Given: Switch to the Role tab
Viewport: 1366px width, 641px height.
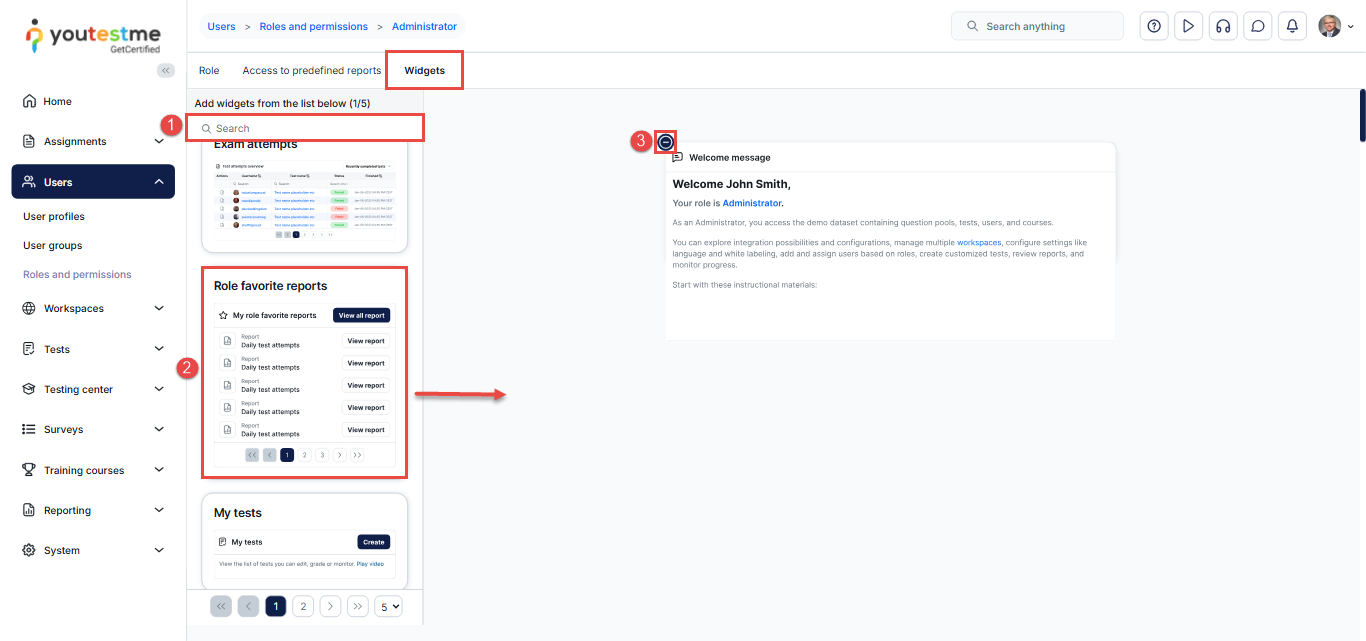Looking at the screenshot, I should 209,71.
